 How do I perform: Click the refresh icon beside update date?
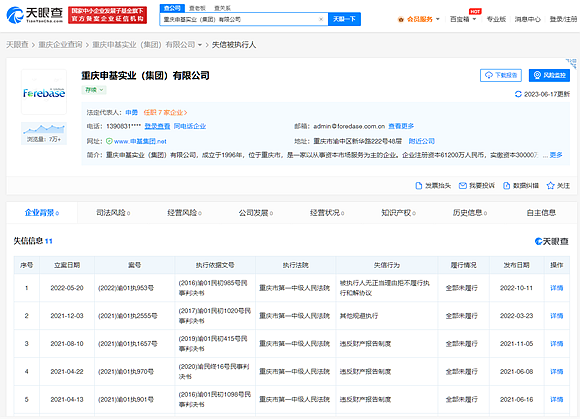518,94
